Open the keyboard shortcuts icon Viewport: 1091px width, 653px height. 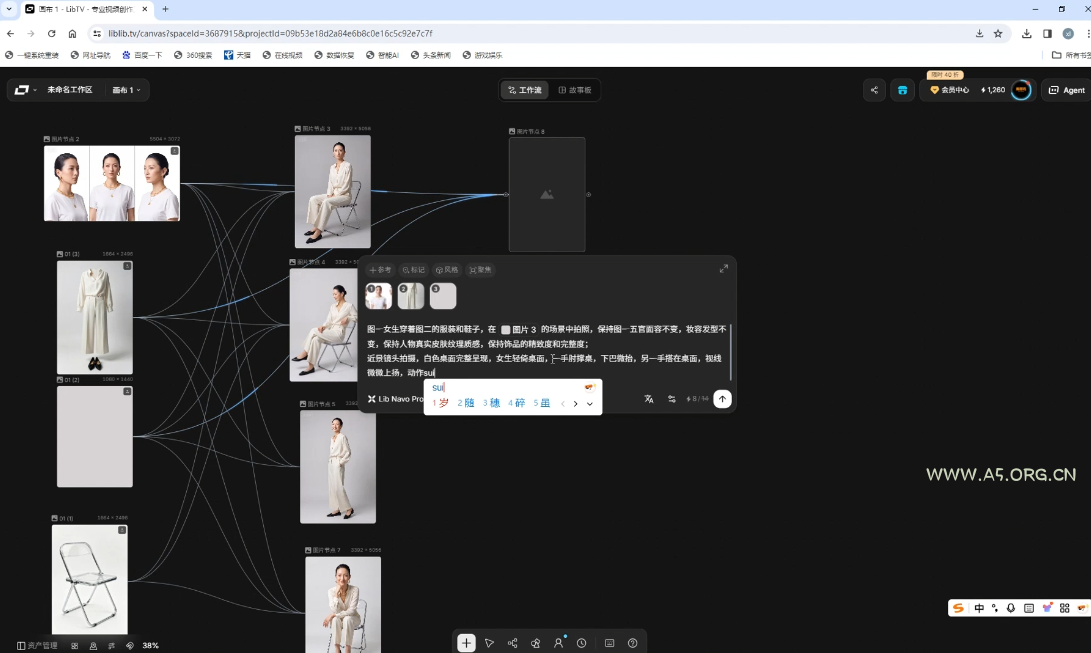coord(610,643)
